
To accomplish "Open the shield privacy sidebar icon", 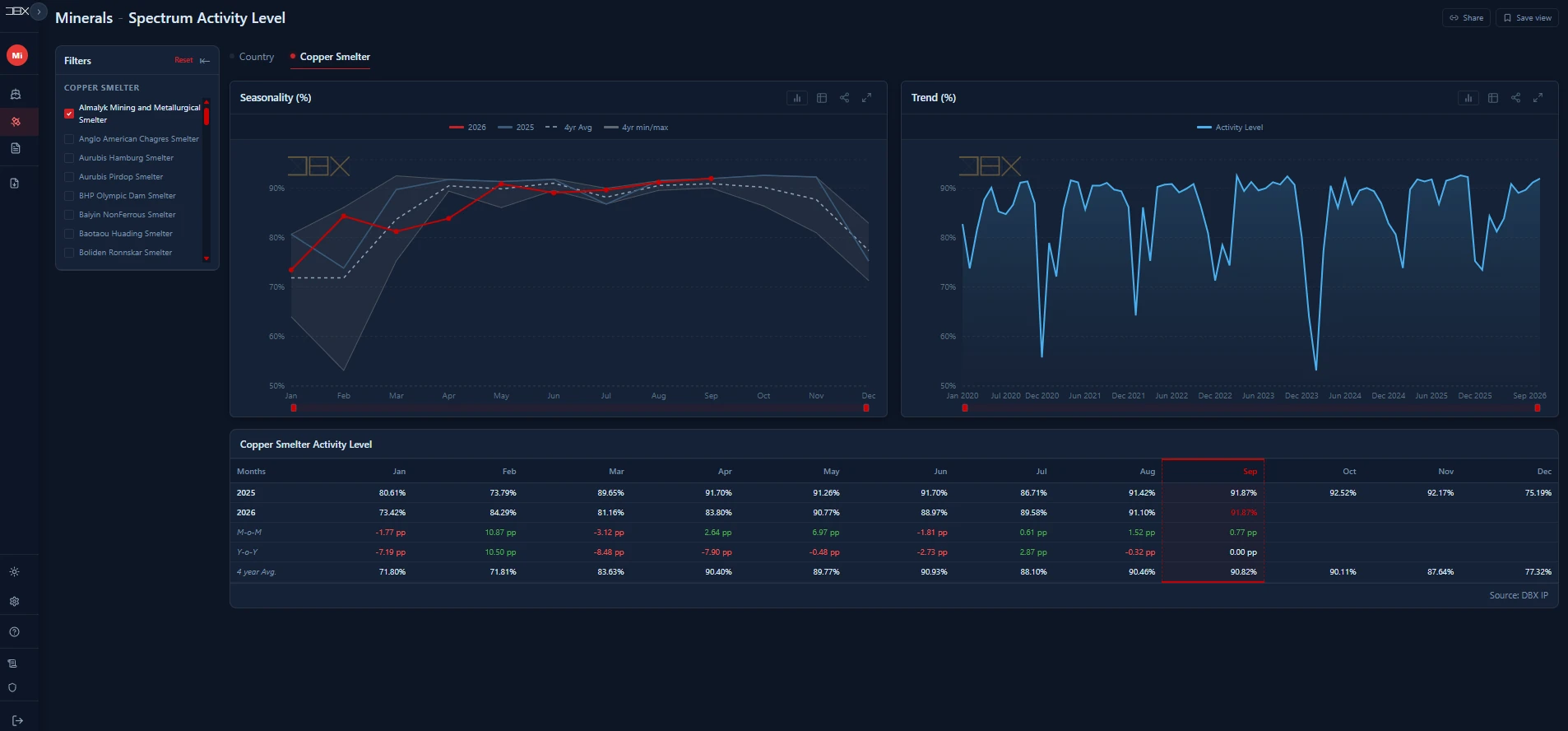I will pyautogui.click(x=12, y=687).
